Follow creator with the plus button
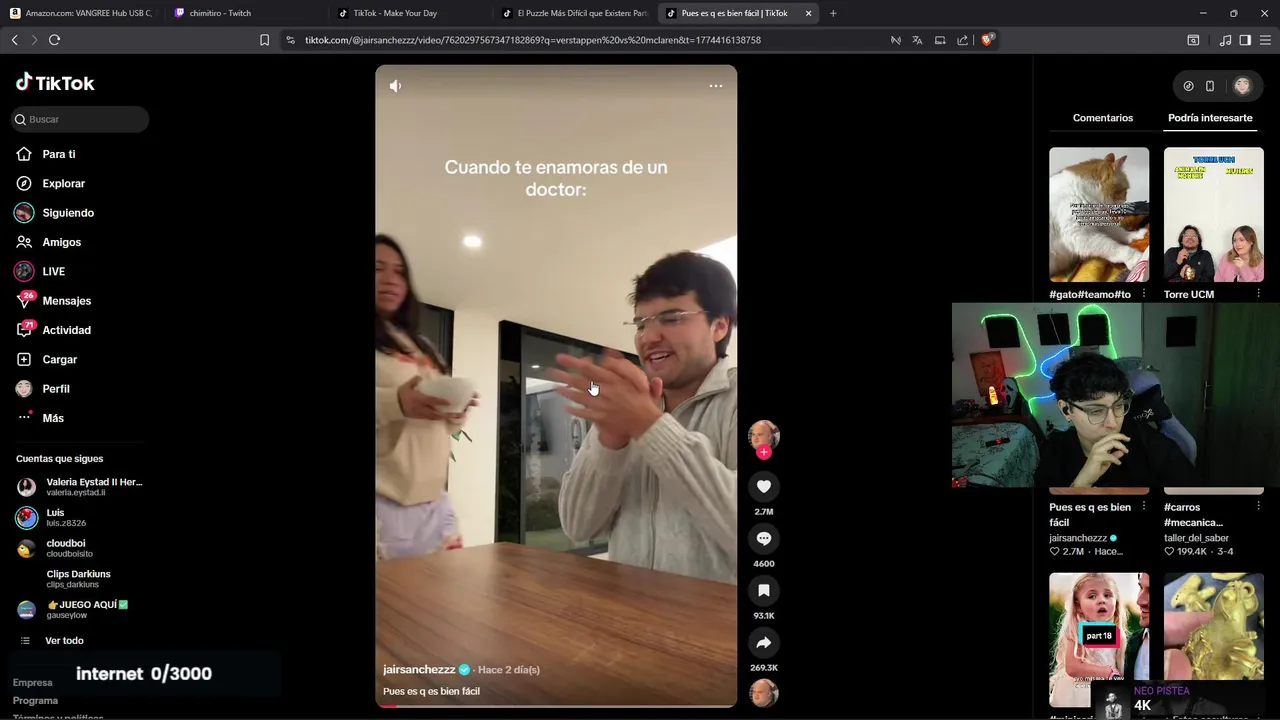This screenshot has height=720, width=1280. point(764,452)
